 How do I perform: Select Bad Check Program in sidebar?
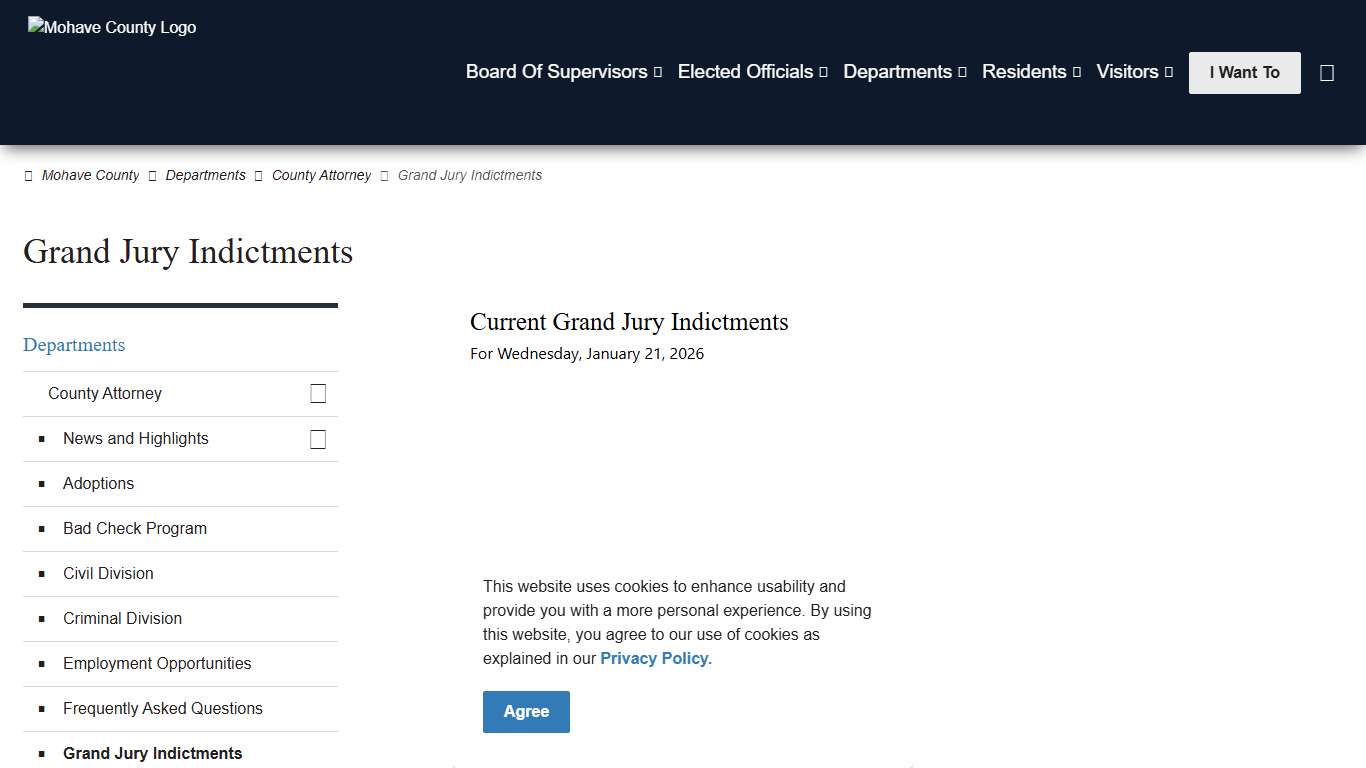pyautogui.click(x=134, y=528)
